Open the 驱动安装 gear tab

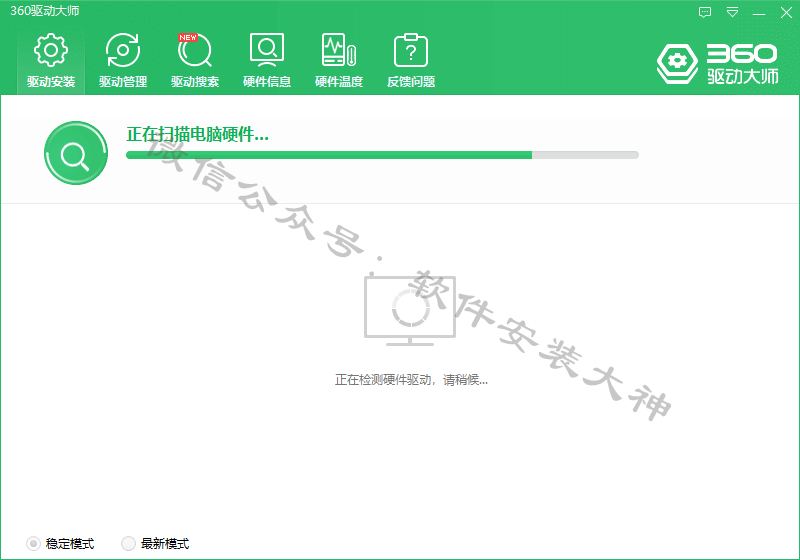pyautogui.click(x=51, y=61)
